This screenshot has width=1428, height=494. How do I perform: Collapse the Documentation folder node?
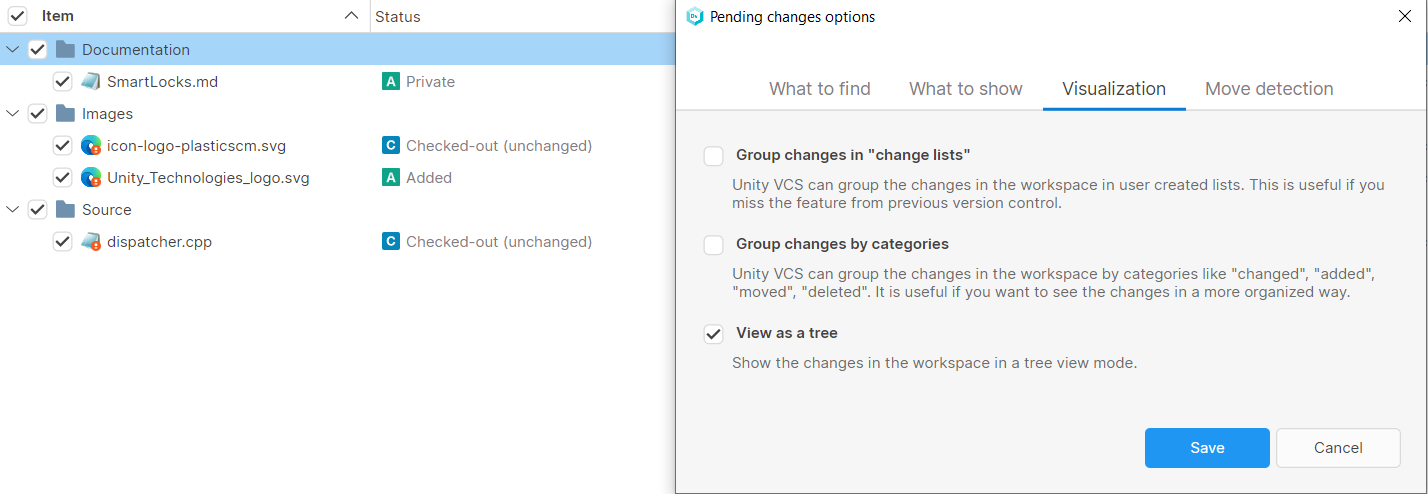13,50
